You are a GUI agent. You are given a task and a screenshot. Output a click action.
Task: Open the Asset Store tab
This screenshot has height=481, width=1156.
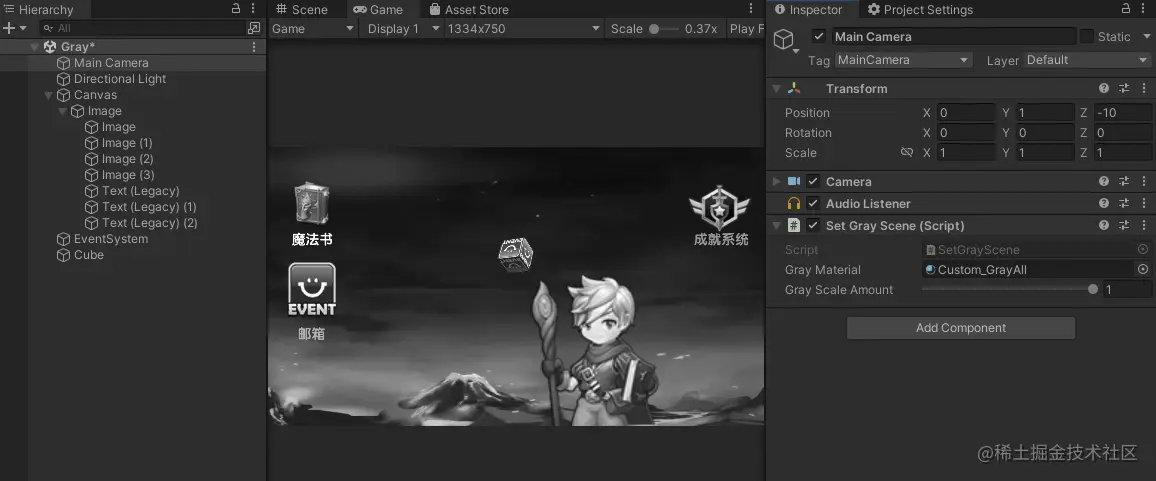pyautogui.click(x=469, y=10)
